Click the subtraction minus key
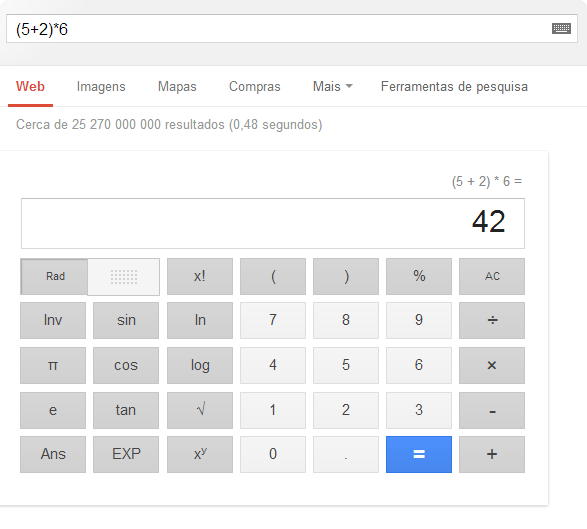The width and height of the screenshot is (587, 529). coord(492,410)
